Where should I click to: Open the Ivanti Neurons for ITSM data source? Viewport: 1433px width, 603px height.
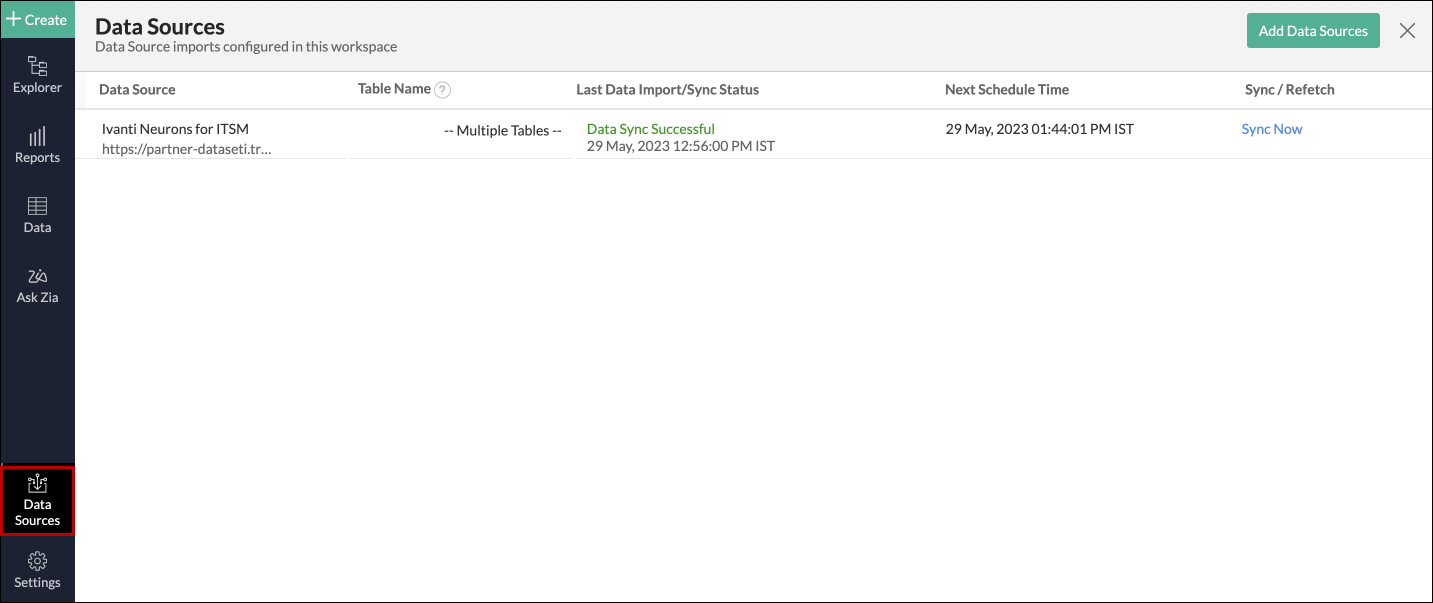click(175, 128)
